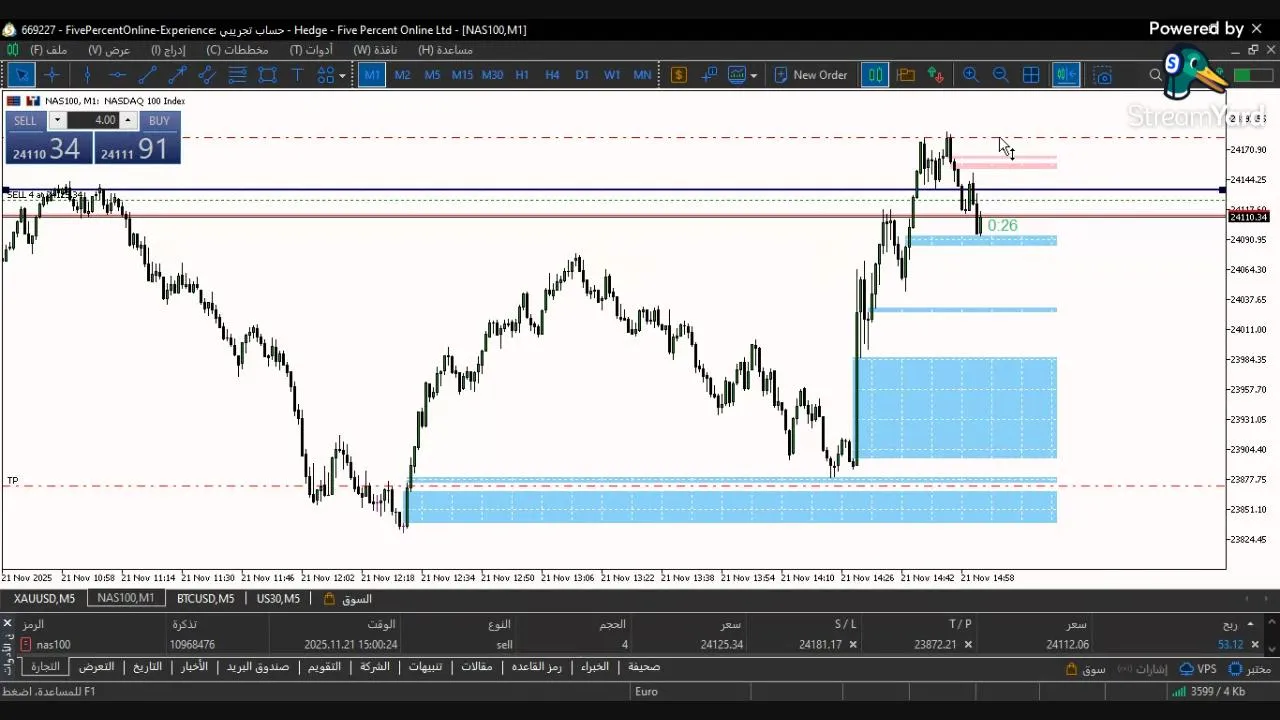
Task: Select the crosshair tool
Action: (52, 75)
